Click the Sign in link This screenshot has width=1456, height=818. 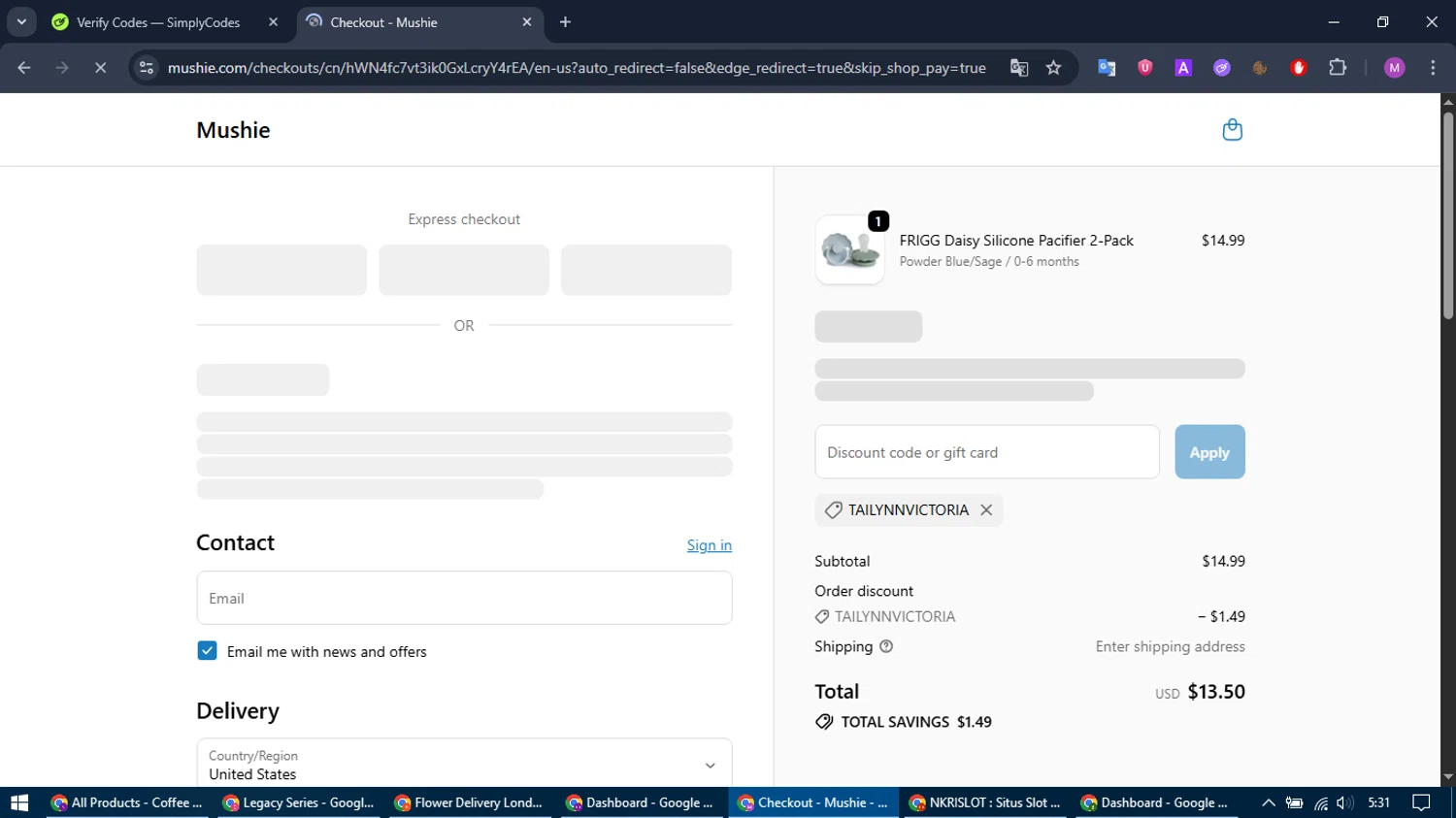coord(710,545)
